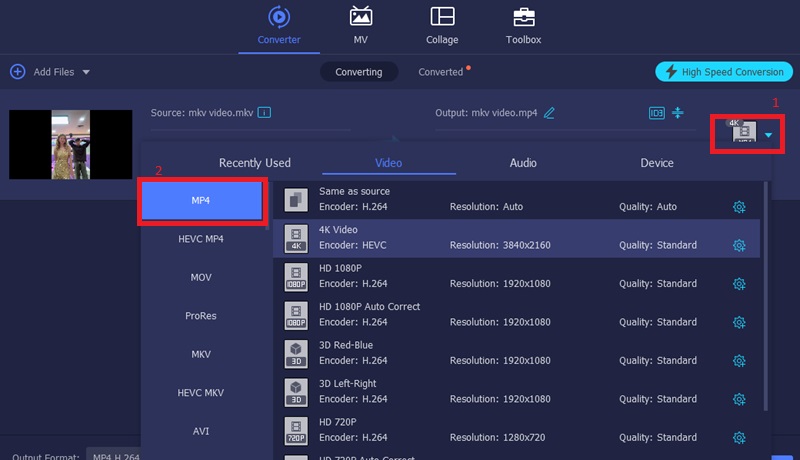
Task: Choose the HD 1080P preset
Action: [x=516, y=276]
